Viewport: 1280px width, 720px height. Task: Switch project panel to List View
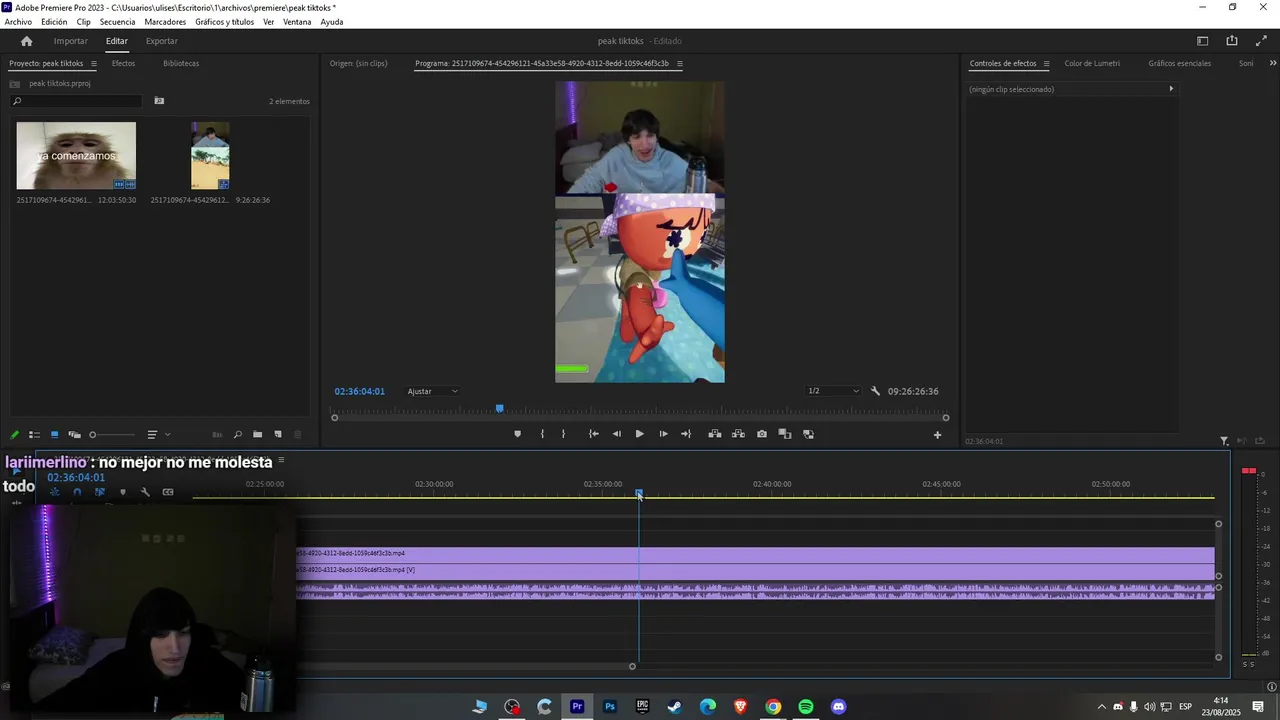coord(34,435)
